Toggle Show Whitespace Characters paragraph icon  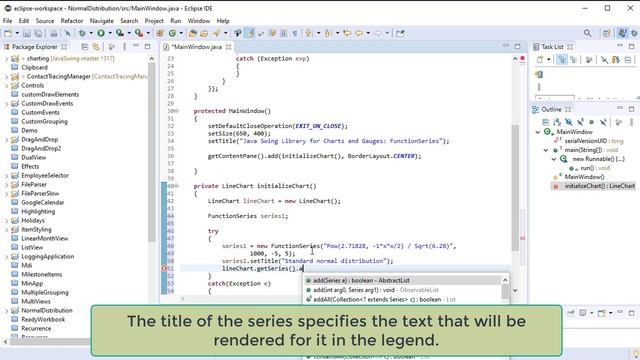pyautogui.click(x=295, y=33)
